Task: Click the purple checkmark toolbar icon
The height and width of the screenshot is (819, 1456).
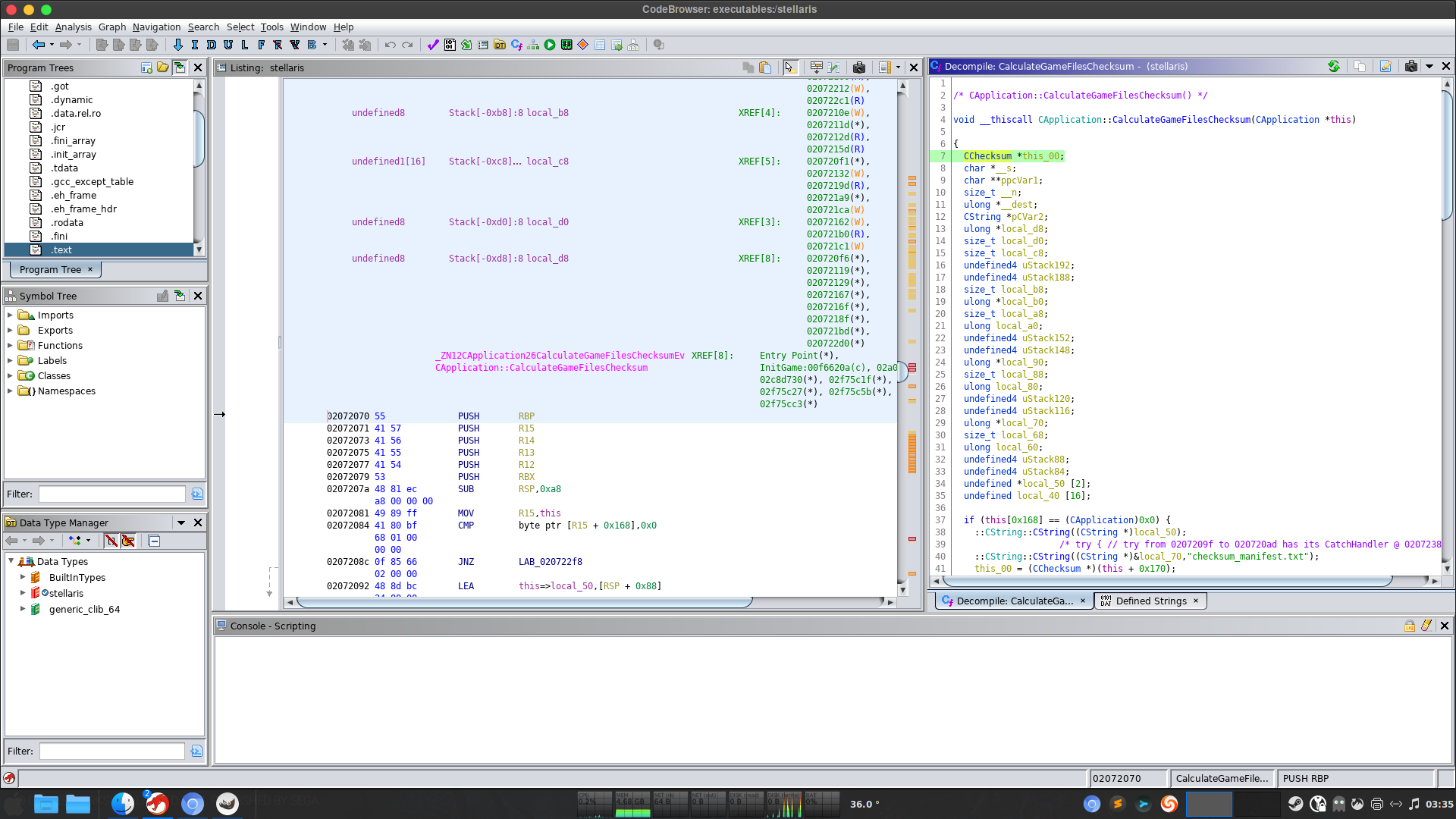Action: tap(432, 45)
